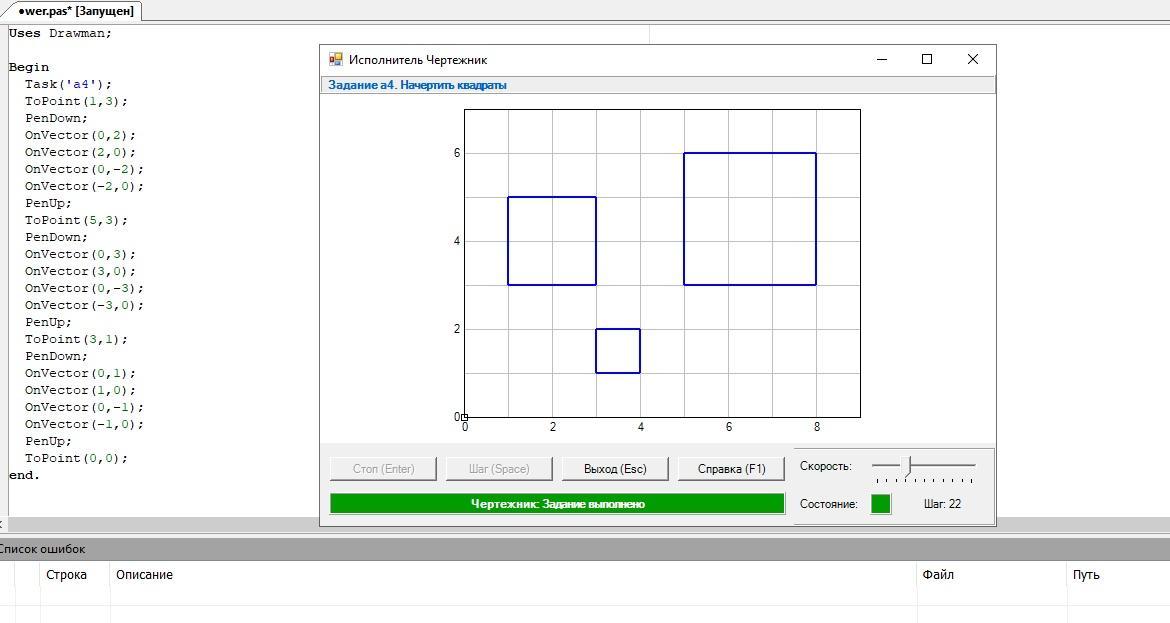This screenshot has height=623, width=1170.
Task: Click the drawman cursor marker at origin
Action: (x=464, y=417)
